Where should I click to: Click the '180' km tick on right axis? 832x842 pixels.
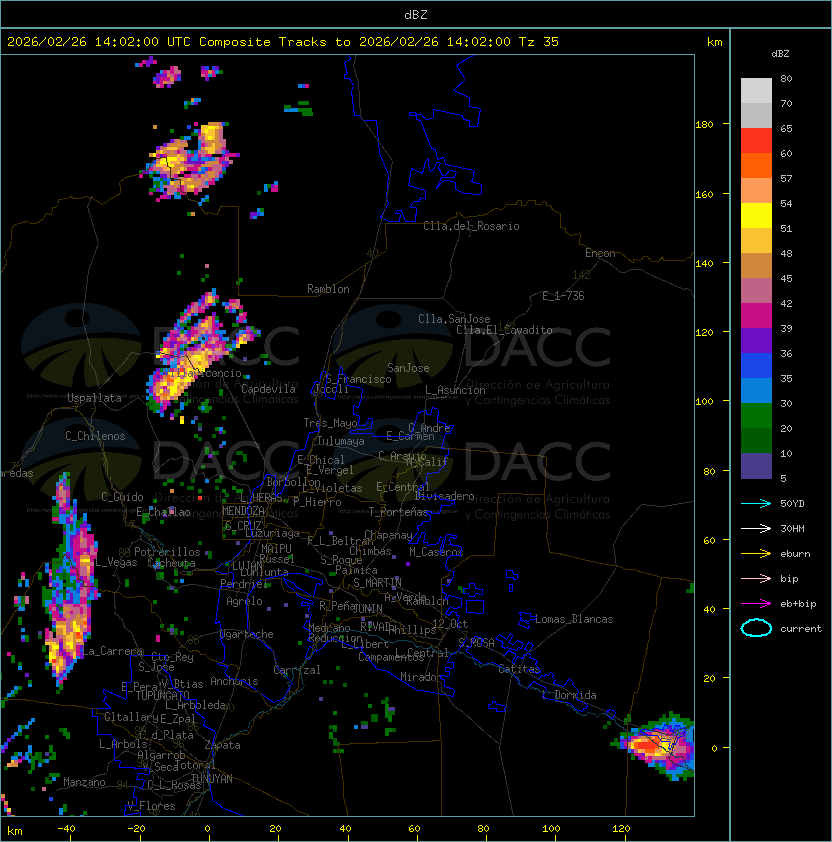[704, 125]
